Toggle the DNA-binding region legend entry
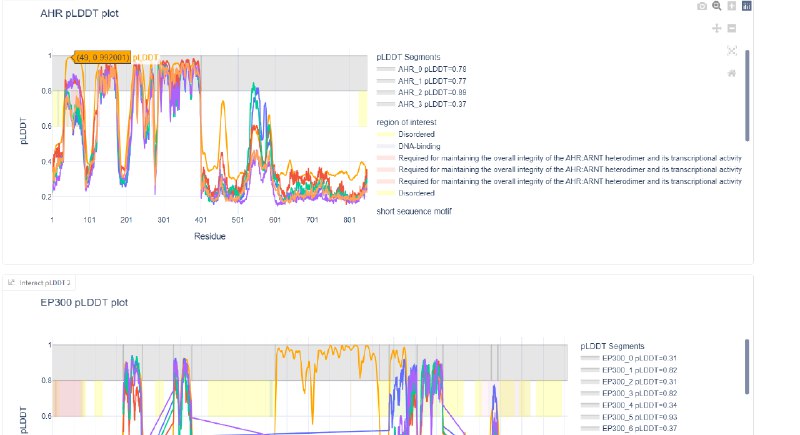The width and height of the screenshot is (800, 435). 409,146
